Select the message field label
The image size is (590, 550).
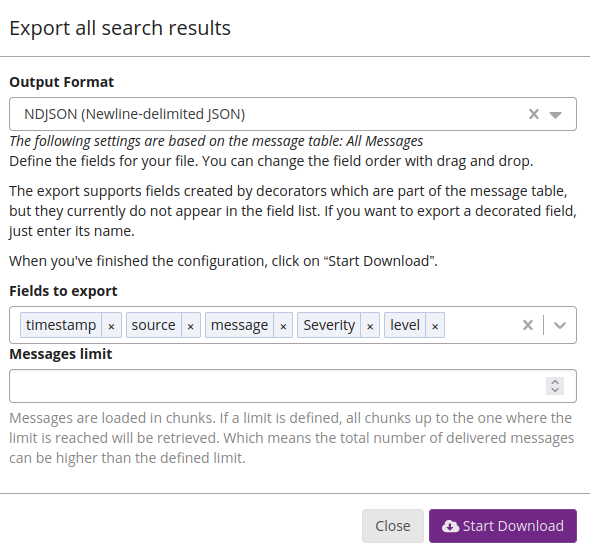pos(239,325)
